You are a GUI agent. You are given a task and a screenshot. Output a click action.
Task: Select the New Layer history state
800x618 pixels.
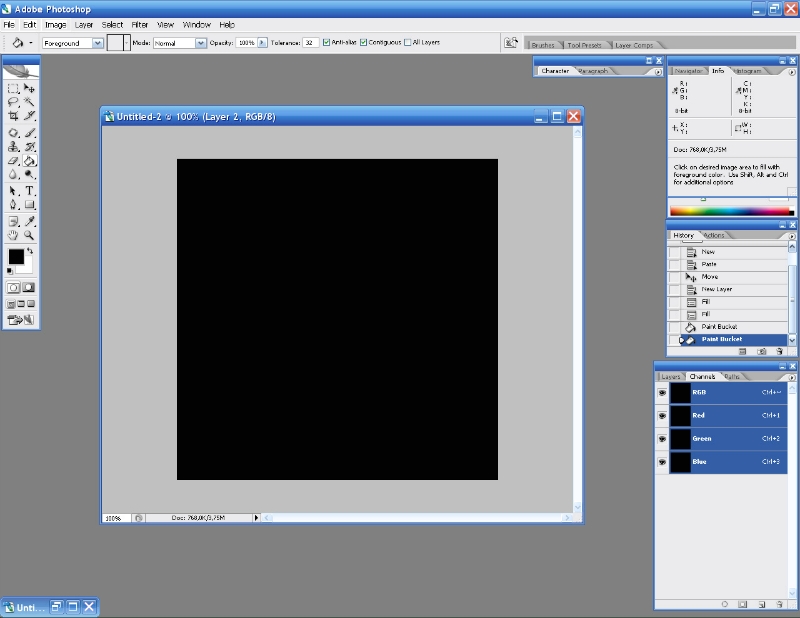[x=716, y=289]
